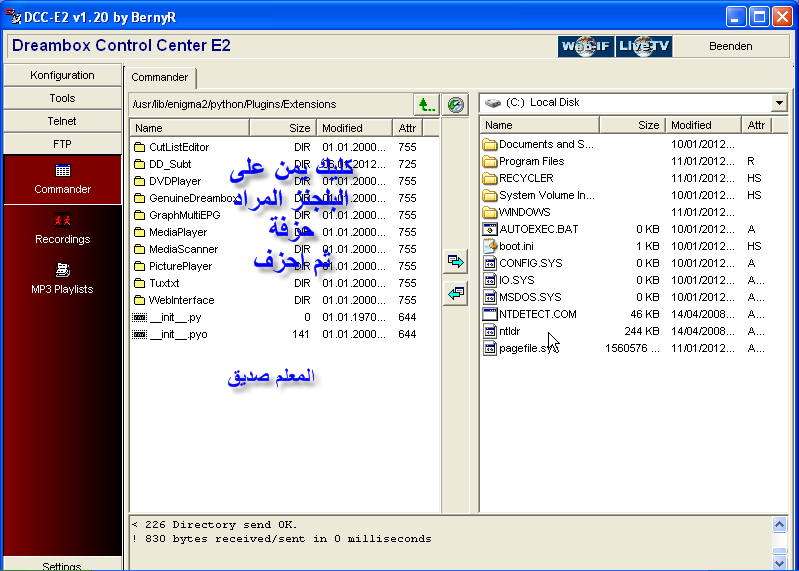Viewport: 799px width, 571px height.
Task: Select the WebInterface folder icon
Action: (x=140, y=300)
